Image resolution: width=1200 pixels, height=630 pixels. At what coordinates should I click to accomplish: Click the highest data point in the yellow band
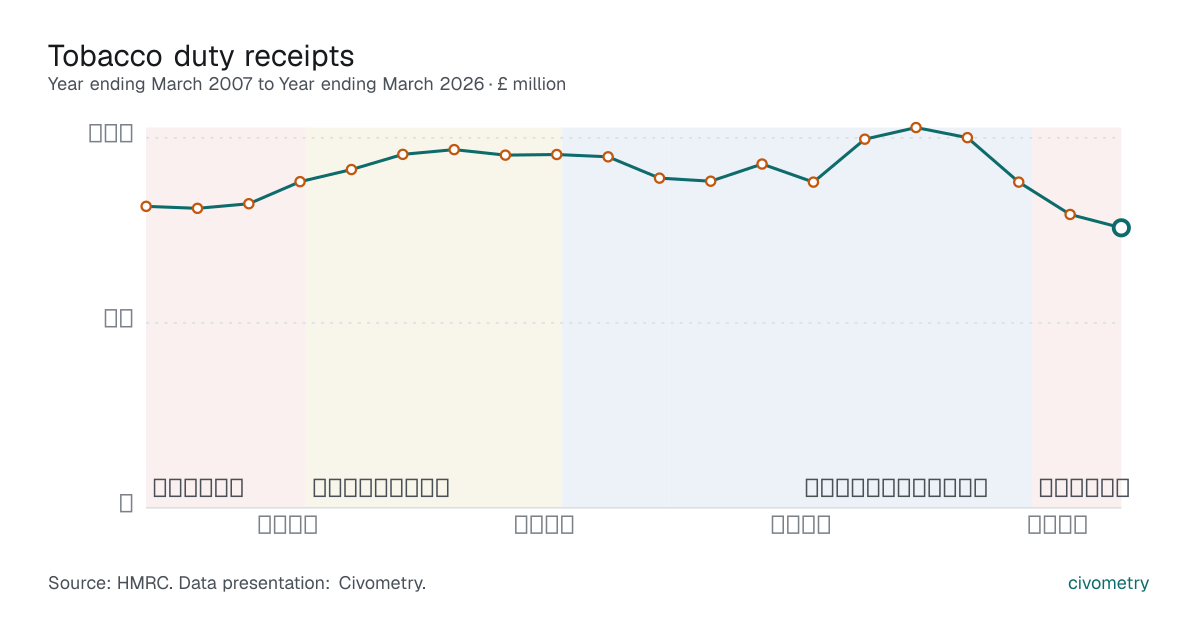point(454,150)
